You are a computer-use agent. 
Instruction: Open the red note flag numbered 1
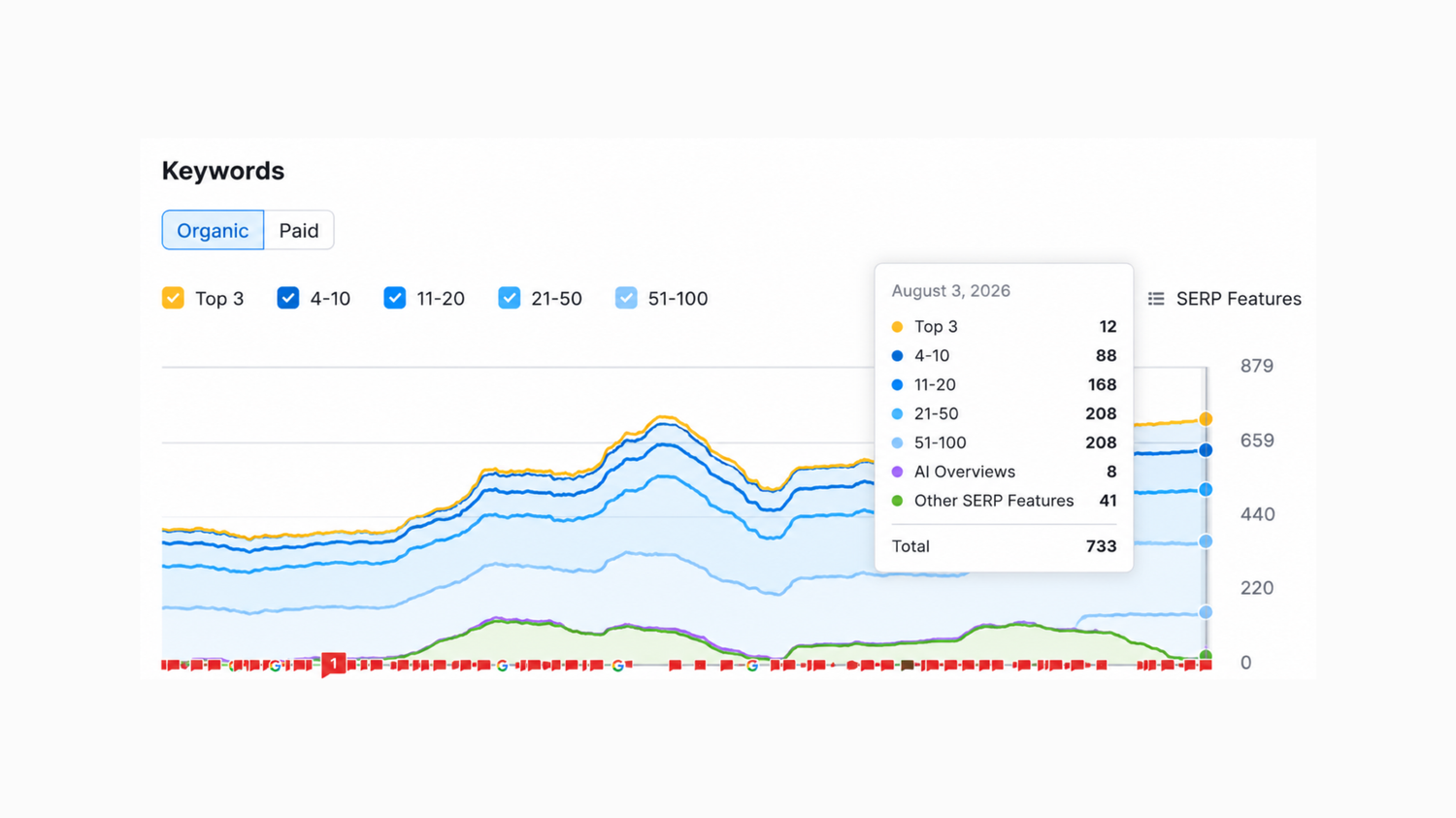coord(333,664)
